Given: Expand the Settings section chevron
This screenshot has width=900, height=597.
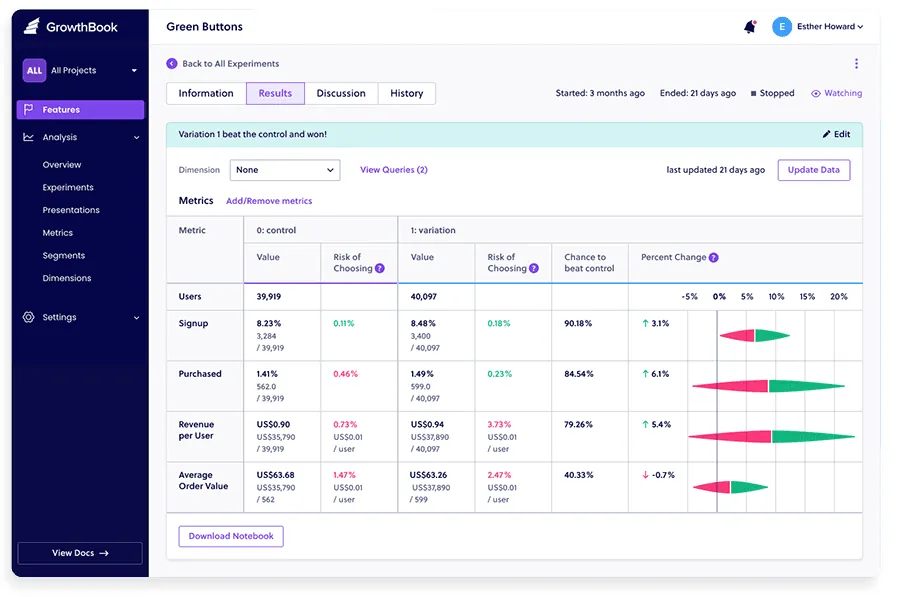Looking at the screenshot, I should click(137, 317).
